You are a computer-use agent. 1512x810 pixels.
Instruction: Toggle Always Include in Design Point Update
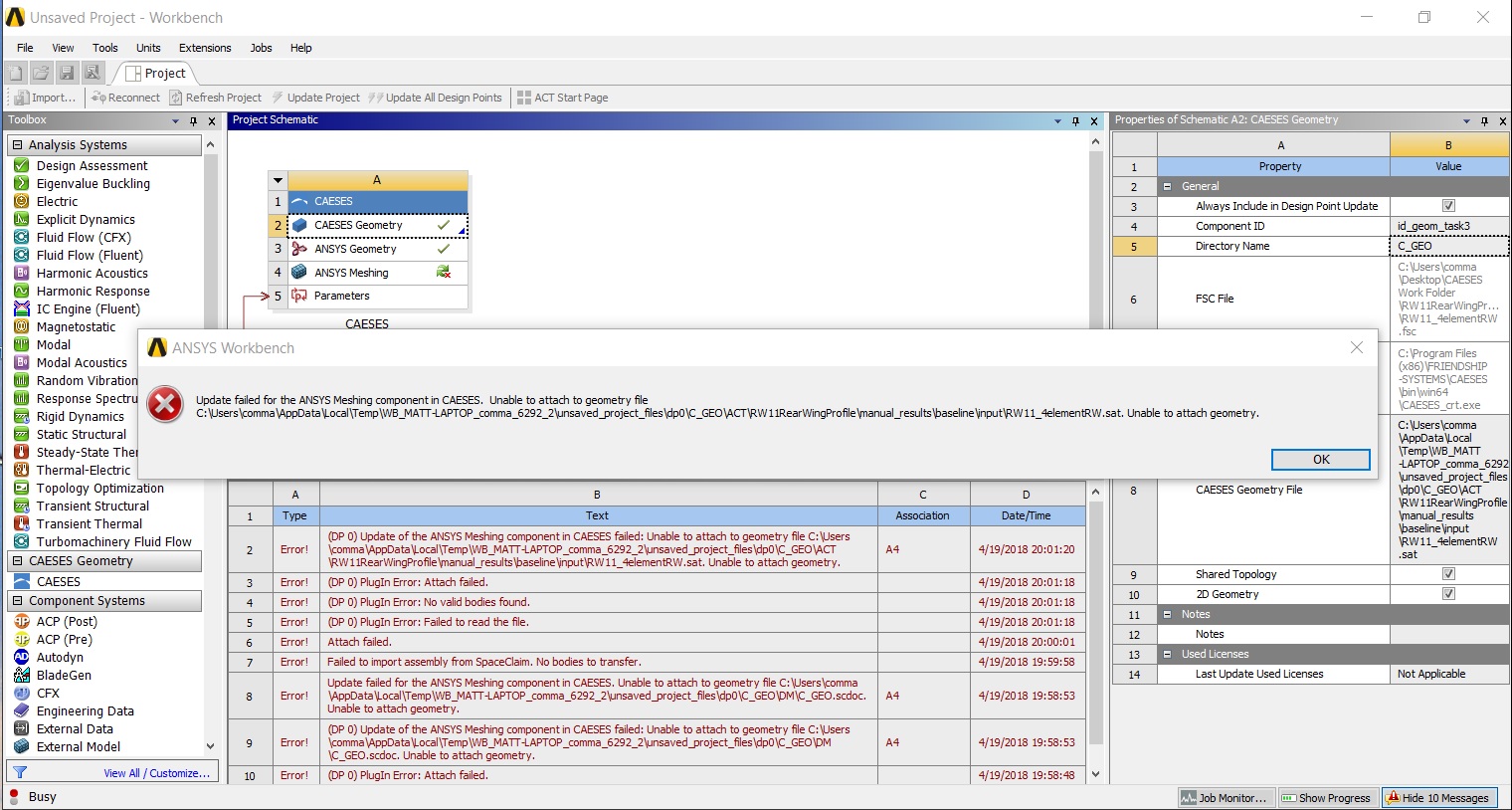tap(1448, 206)
